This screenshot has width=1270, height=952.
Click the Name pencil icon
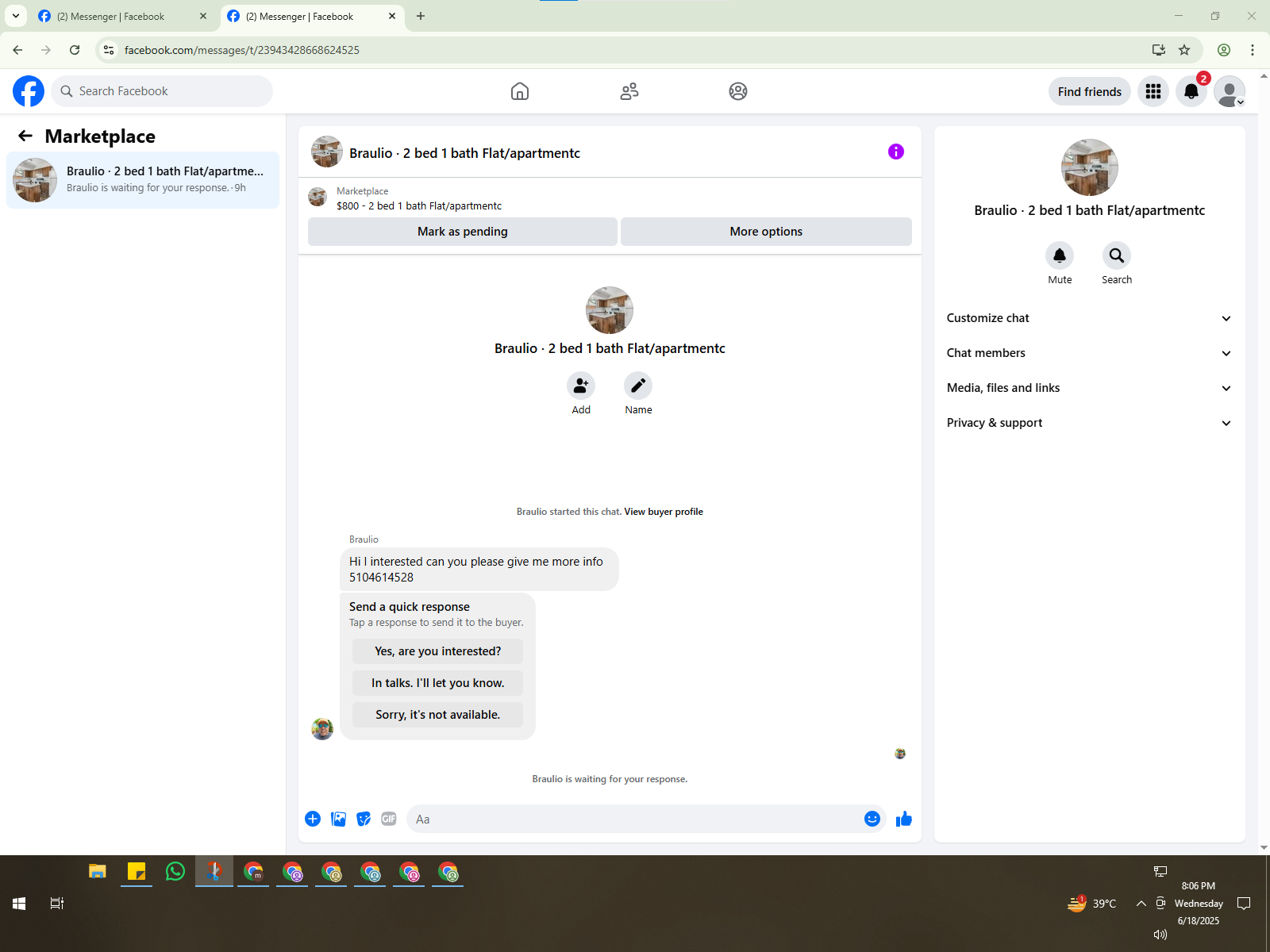[638, 386]
